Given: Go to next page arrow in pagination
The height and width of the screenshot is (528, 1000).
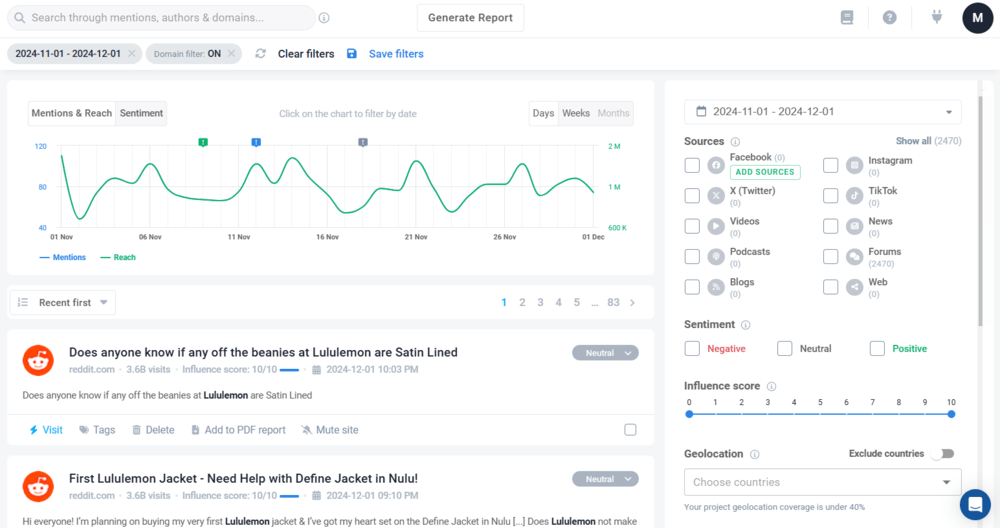Looking at the screenshot, I should tap(633, 303).
